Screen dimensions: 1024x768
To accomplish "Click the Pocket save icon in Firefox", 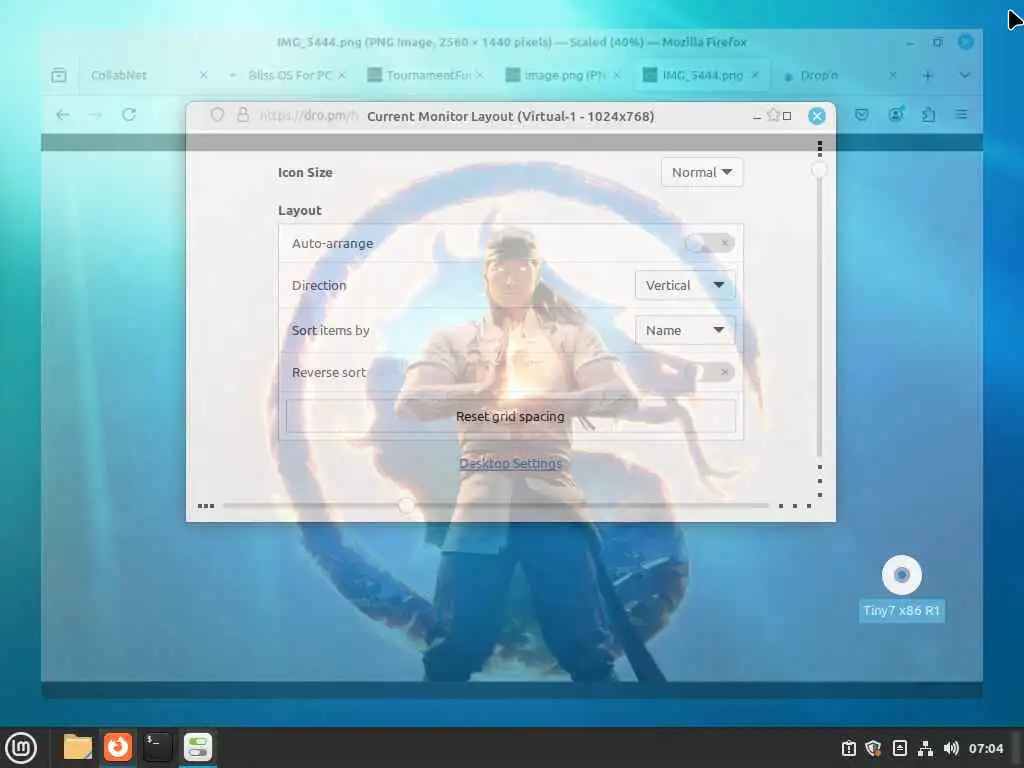I will point(862,115).
